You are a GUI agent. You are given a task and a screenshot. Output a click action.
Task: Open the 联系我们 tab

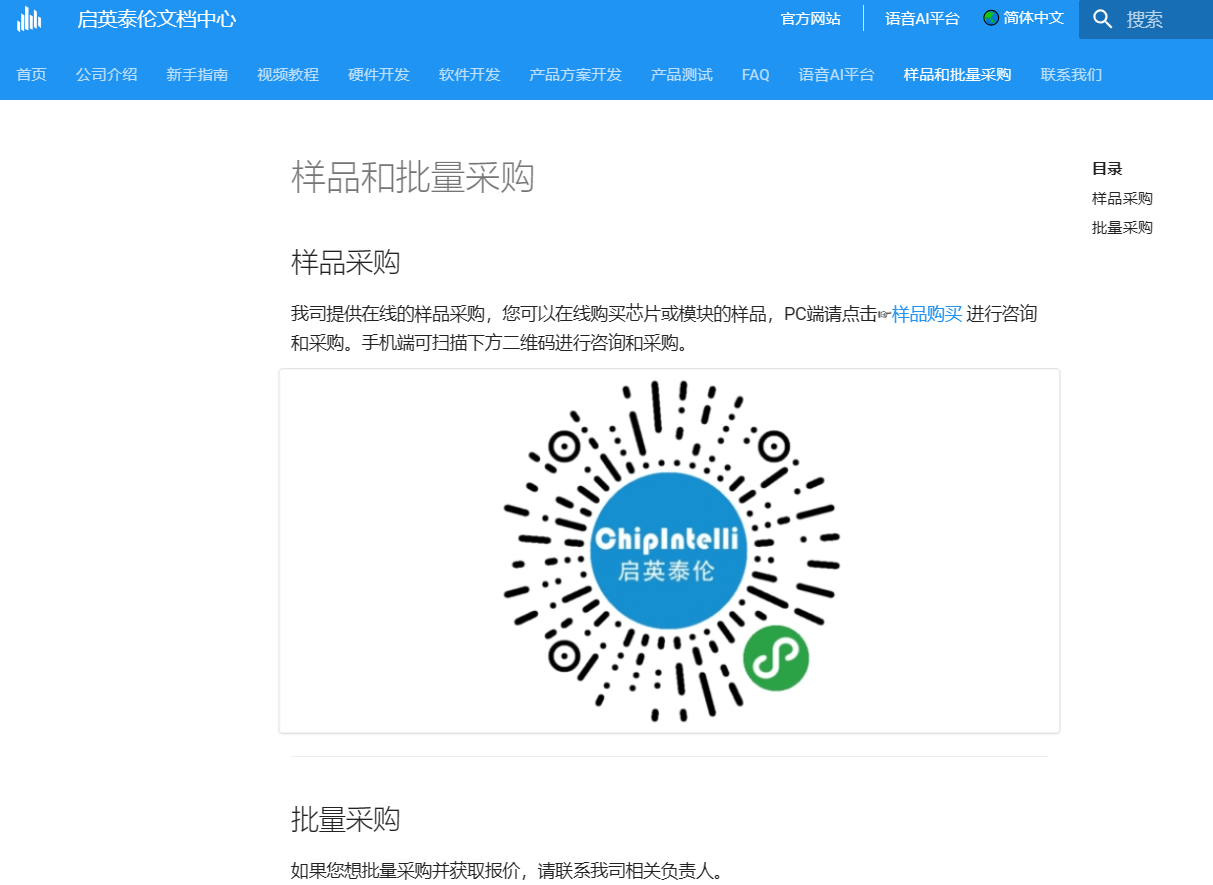(1071, 75)
